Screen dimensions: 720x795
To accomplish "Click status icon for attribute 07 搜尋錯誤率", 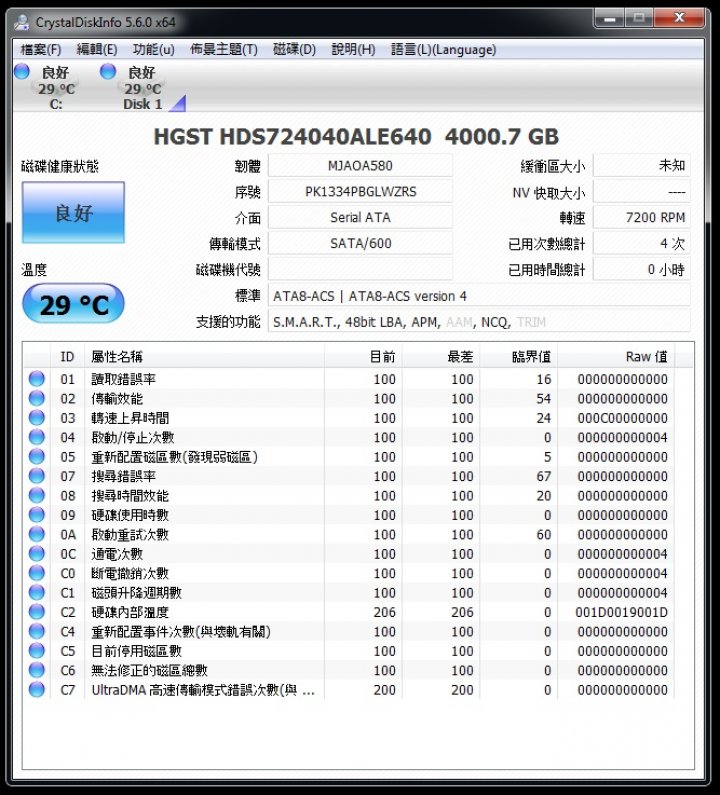I will [37, 476].
